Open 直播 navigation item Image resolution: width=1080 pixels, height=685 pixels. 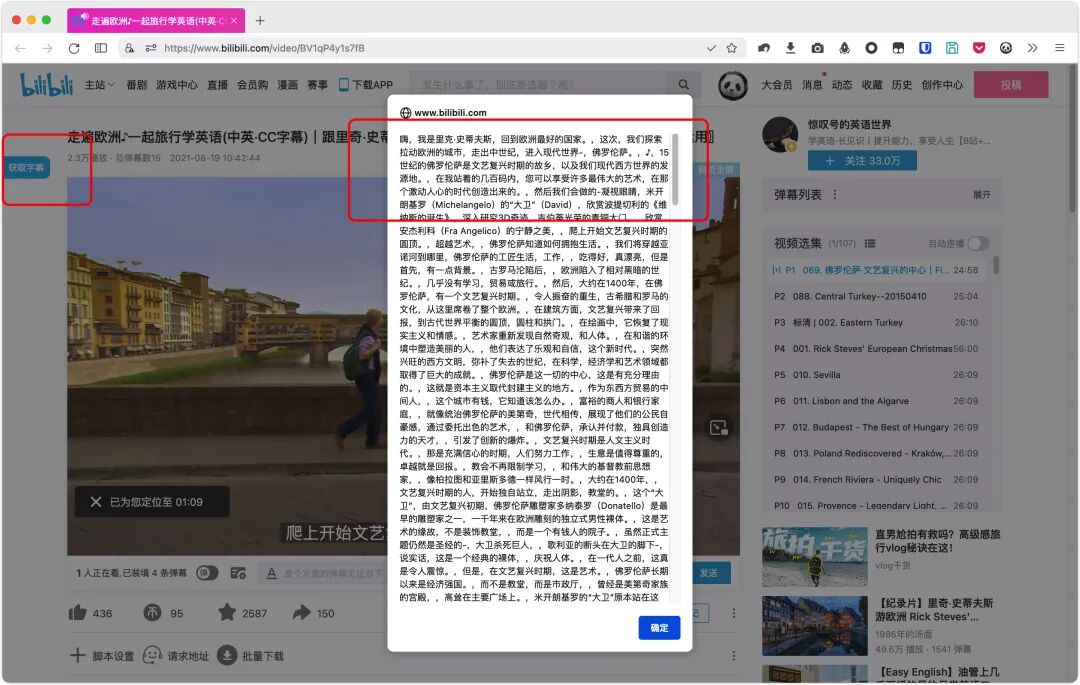(x=218, y=85)
